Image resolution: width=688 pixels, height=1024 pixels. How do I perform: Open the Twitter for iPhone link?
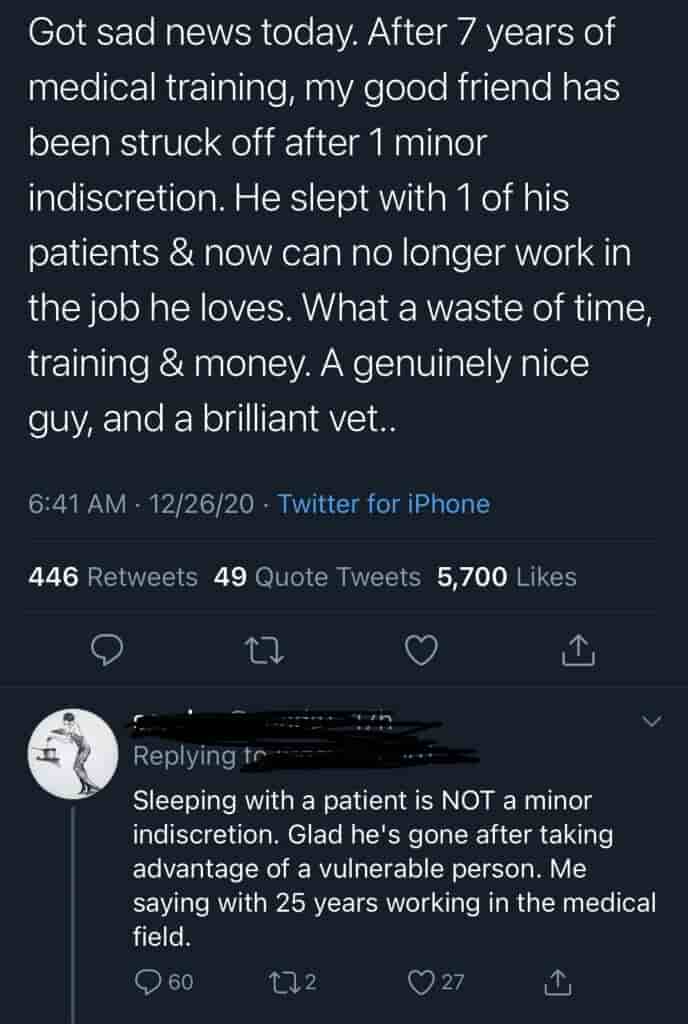pyautogui.click(x=384, y=504)
